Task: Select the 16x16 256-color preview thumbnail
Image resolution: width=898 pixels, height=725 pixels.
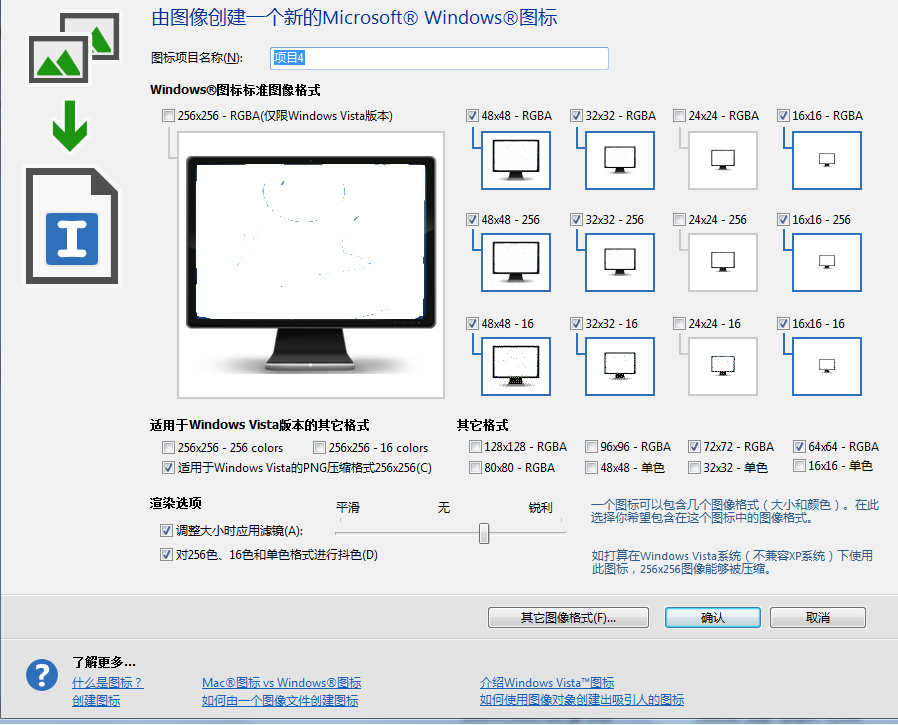Action: point(826,262)
